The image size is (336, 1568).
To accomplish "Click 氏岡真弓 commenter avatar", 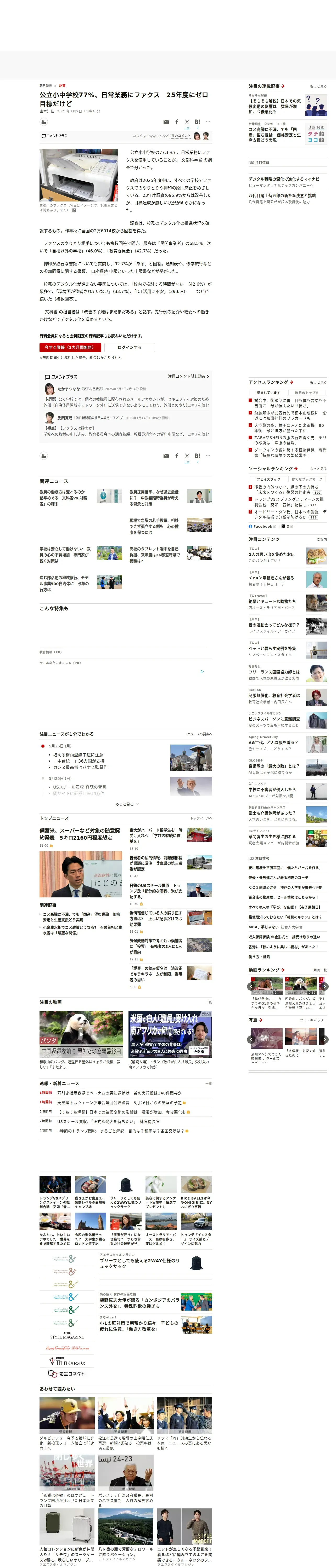I will pyautogui.click(x=49, y=418).
